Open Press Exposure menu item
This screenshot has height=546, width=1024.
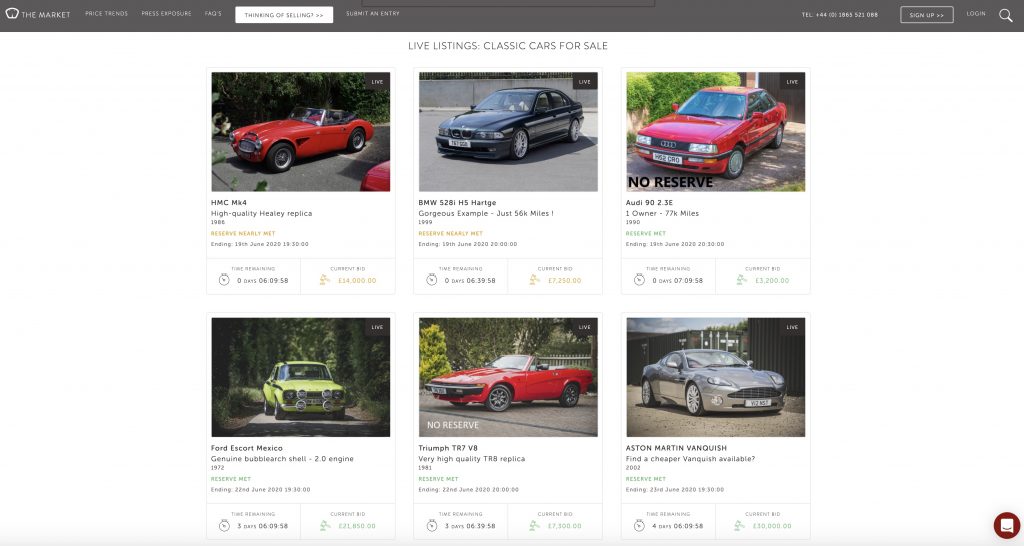point(167,14)
